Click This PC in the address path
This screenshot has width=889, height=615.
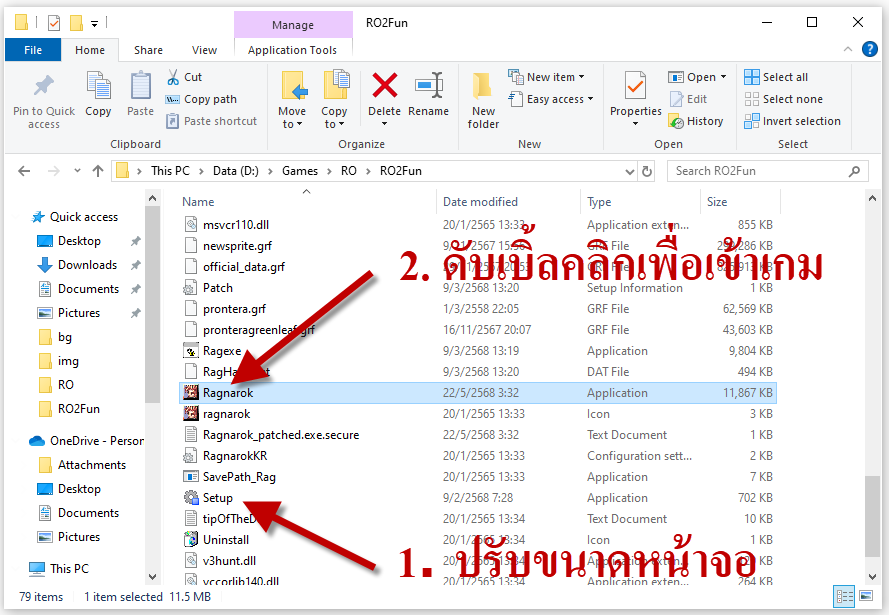coord(170,171)
